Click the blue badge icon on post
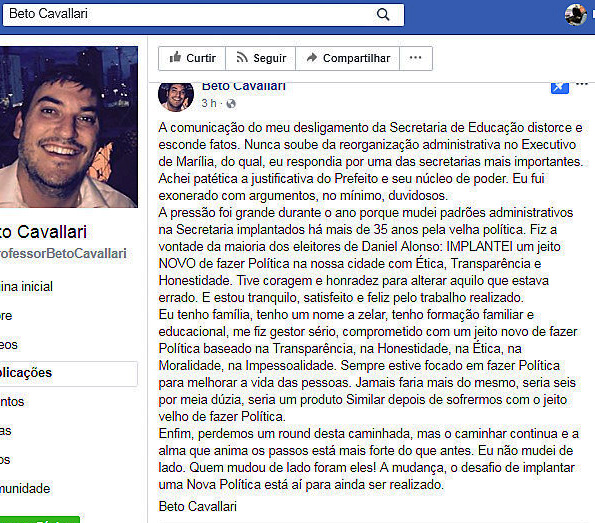Viewport: 595px width, 523px height. click(560, 87)
